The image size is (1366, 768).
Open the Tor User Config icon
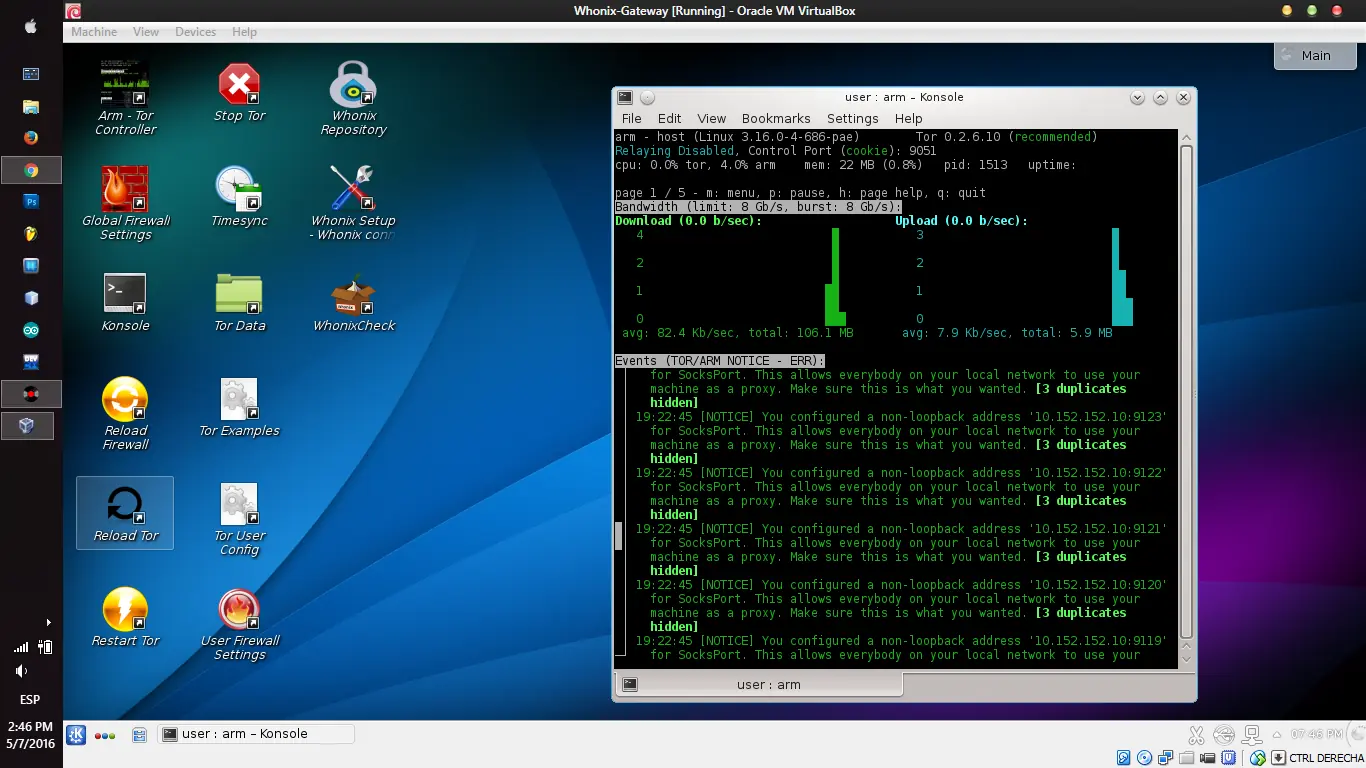coord(239,519)
